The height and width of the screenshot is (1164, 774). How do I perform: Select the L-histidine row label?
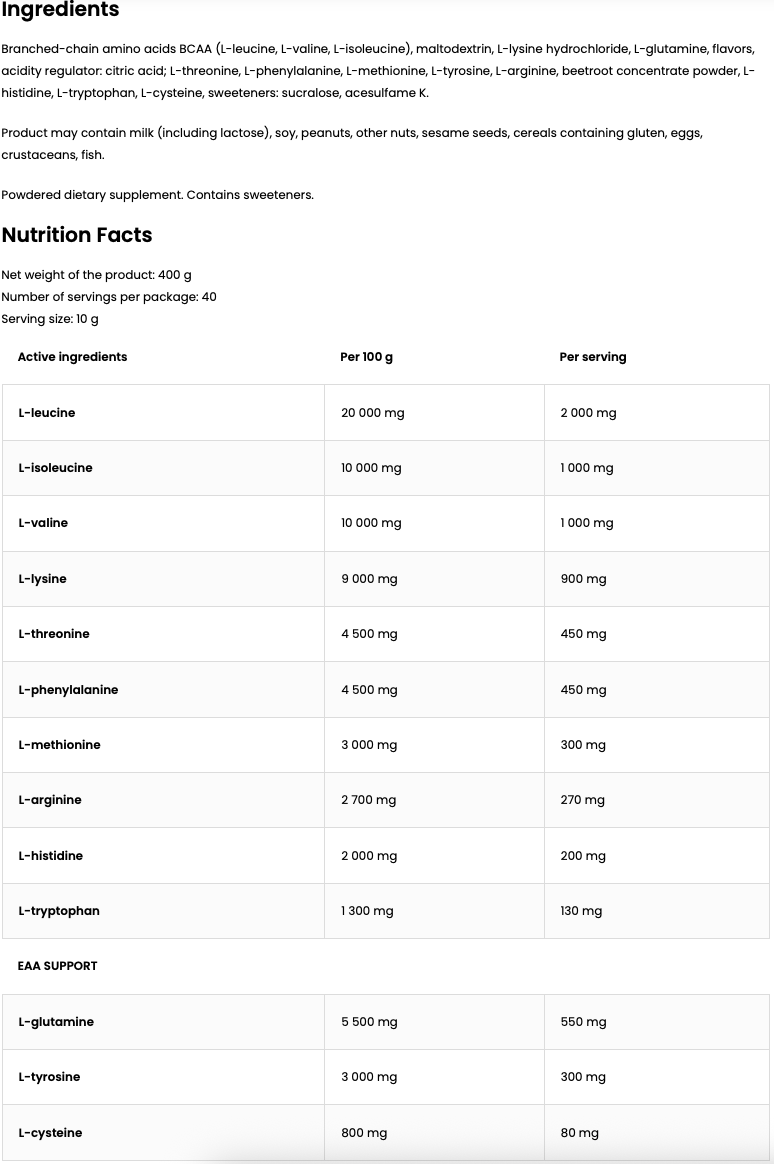[x=51, y=856]
